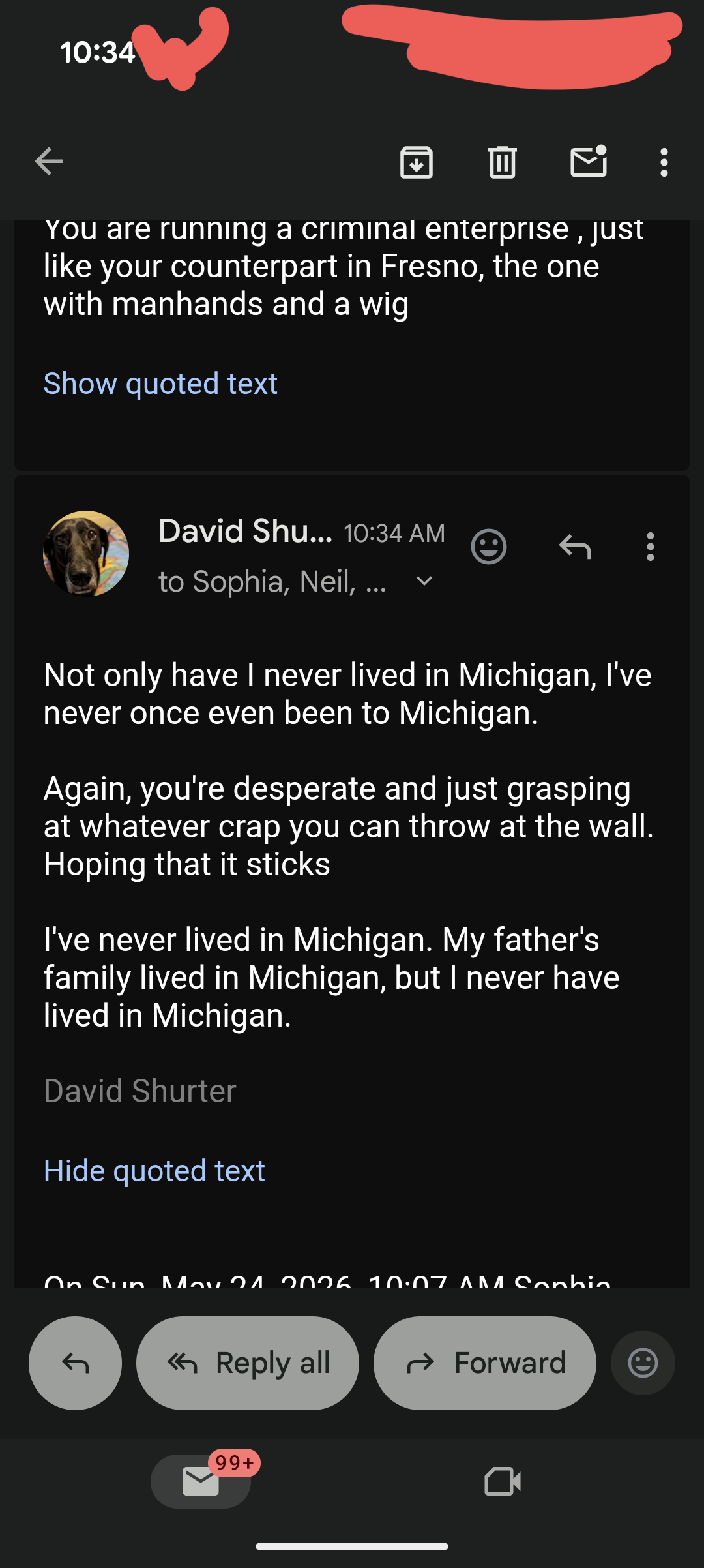
Task: Show quoted text in previous message
Action: point(160,384)
